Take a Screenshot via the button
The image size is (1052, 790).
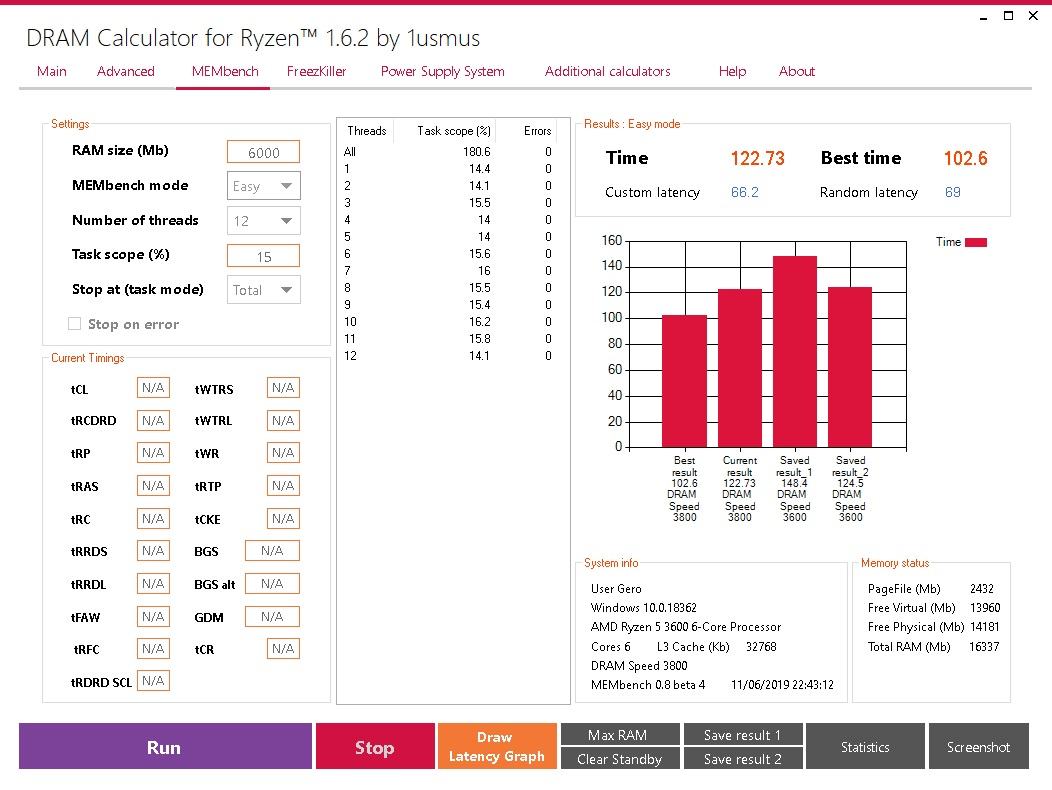[x=978, y=746]
